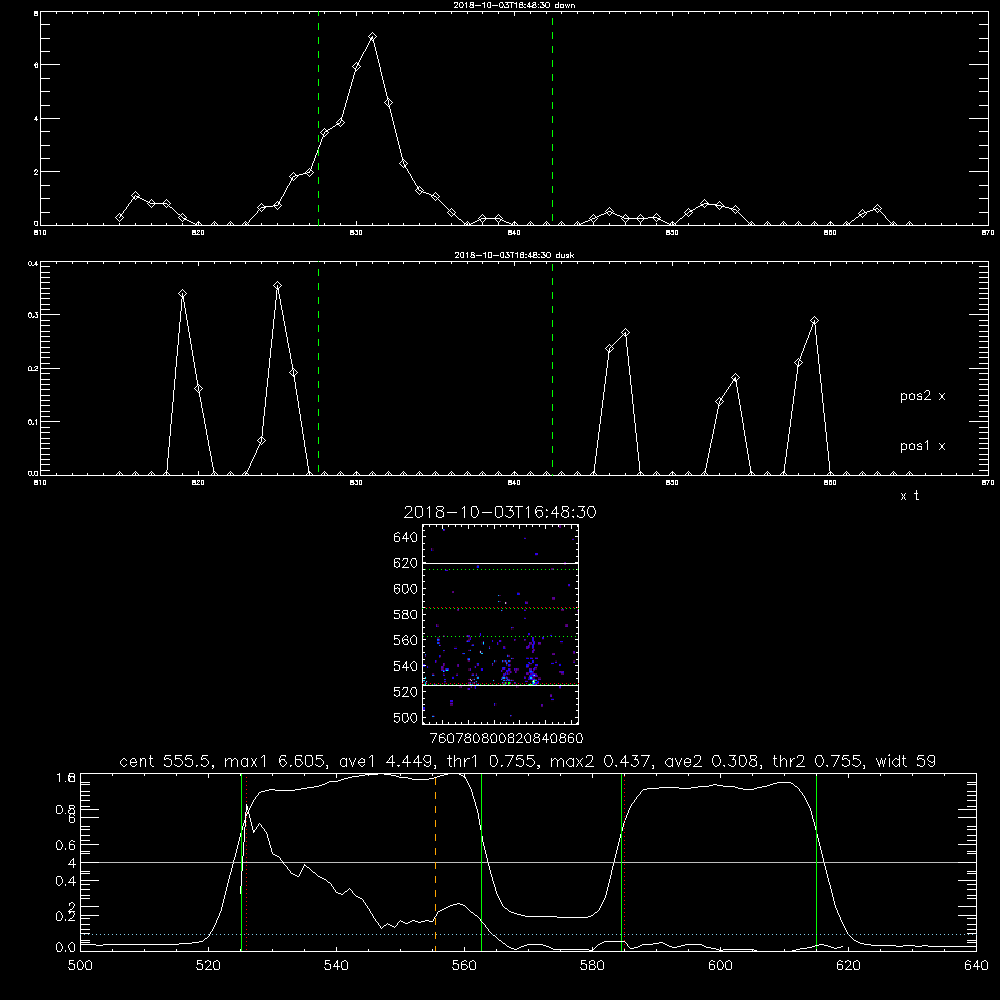Click the rightmost dusk peak diamond near 859
This screenshot has height=1000, width=1000.
tap(814, 321)
